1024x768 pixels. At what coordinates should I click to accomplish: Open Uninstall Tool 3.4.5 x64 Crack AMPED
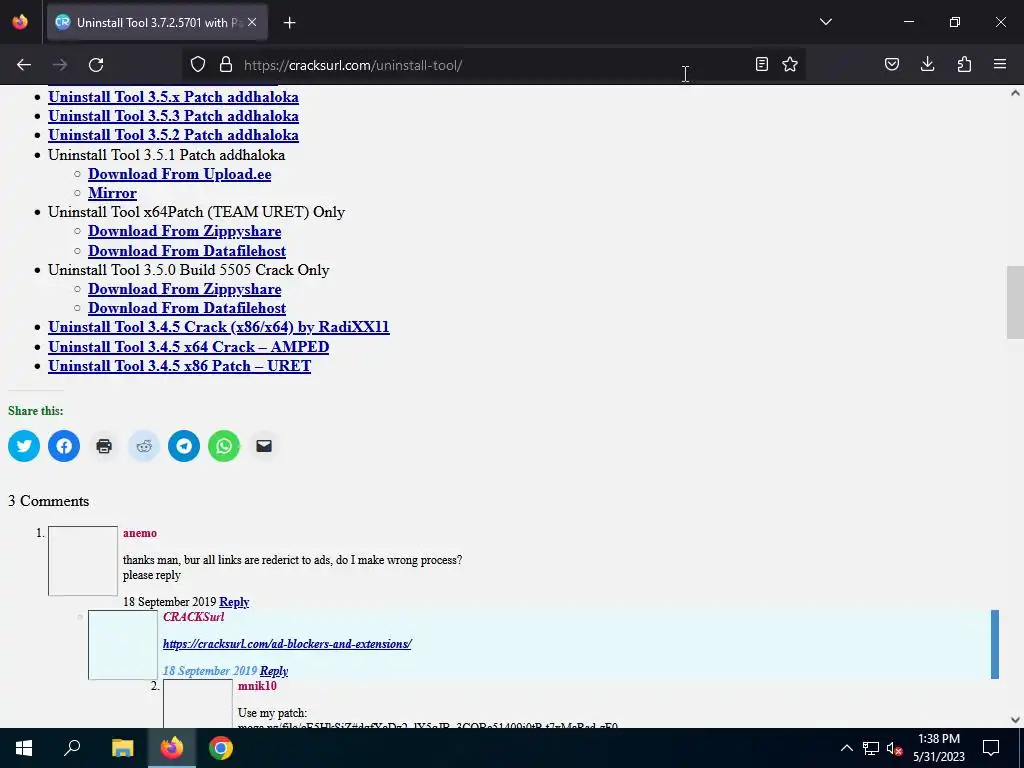click(x=189, y=347)
